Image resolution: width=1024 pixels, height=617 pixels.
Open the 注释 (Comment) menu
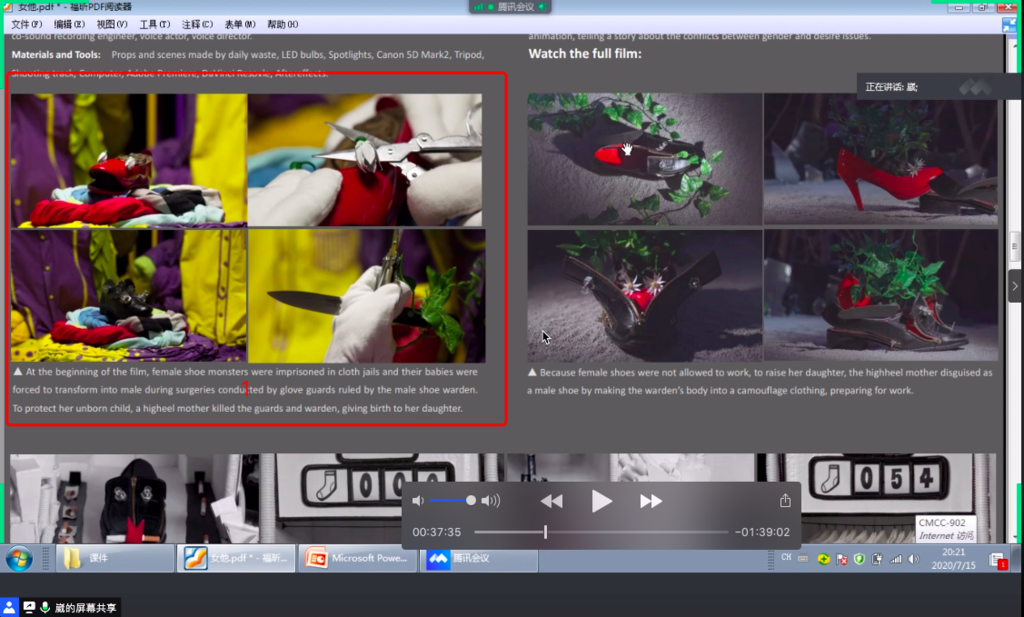click(197, 24)
